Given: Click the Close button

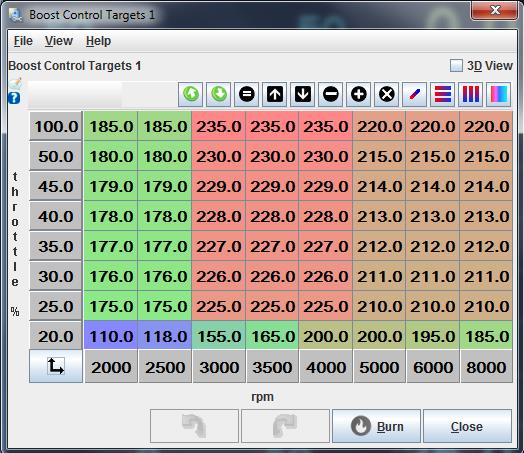Looking at the screenshot, I should 467,426.
